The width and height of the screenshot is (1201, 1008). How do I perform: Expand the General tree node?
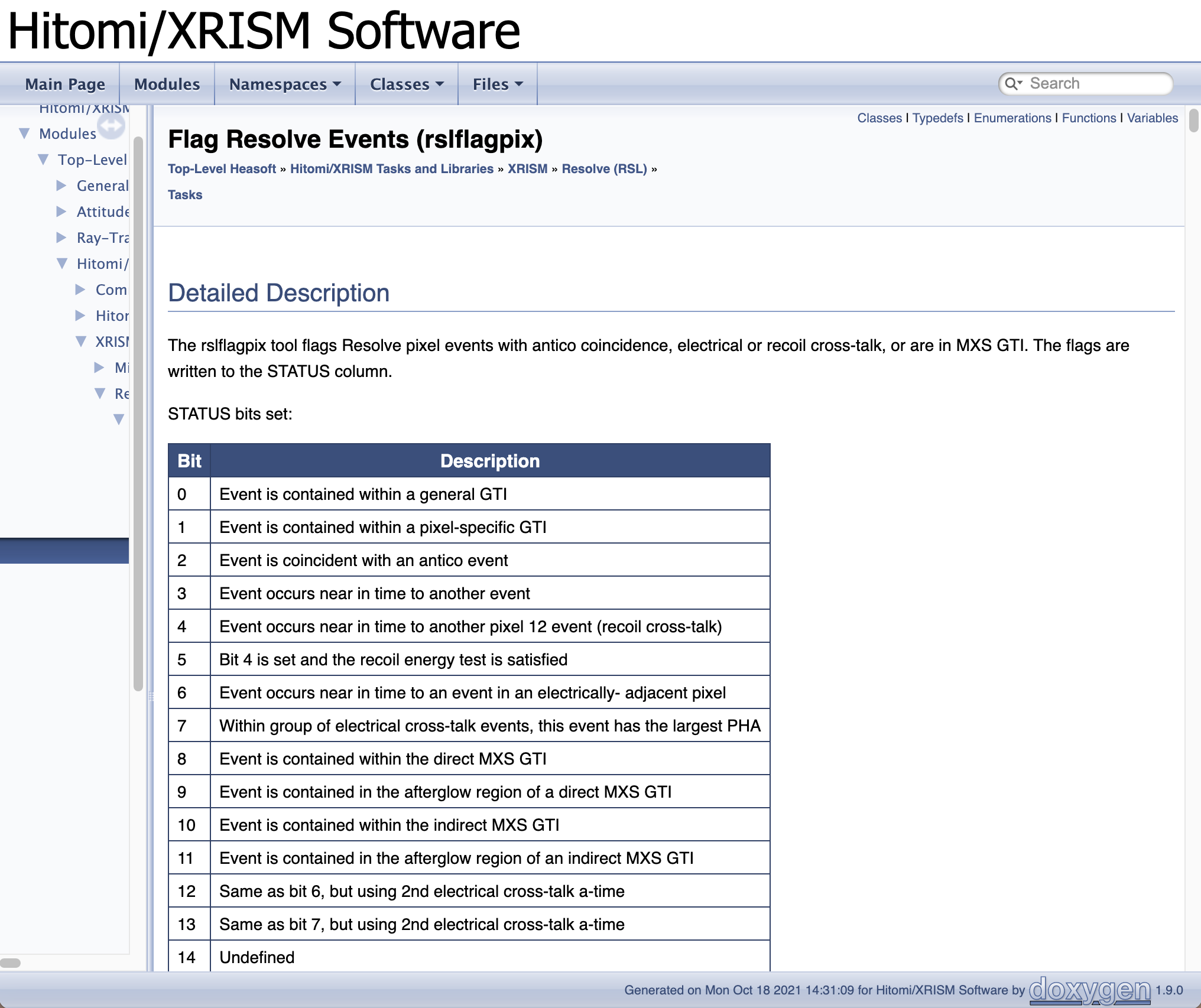(x=61, y=186)
